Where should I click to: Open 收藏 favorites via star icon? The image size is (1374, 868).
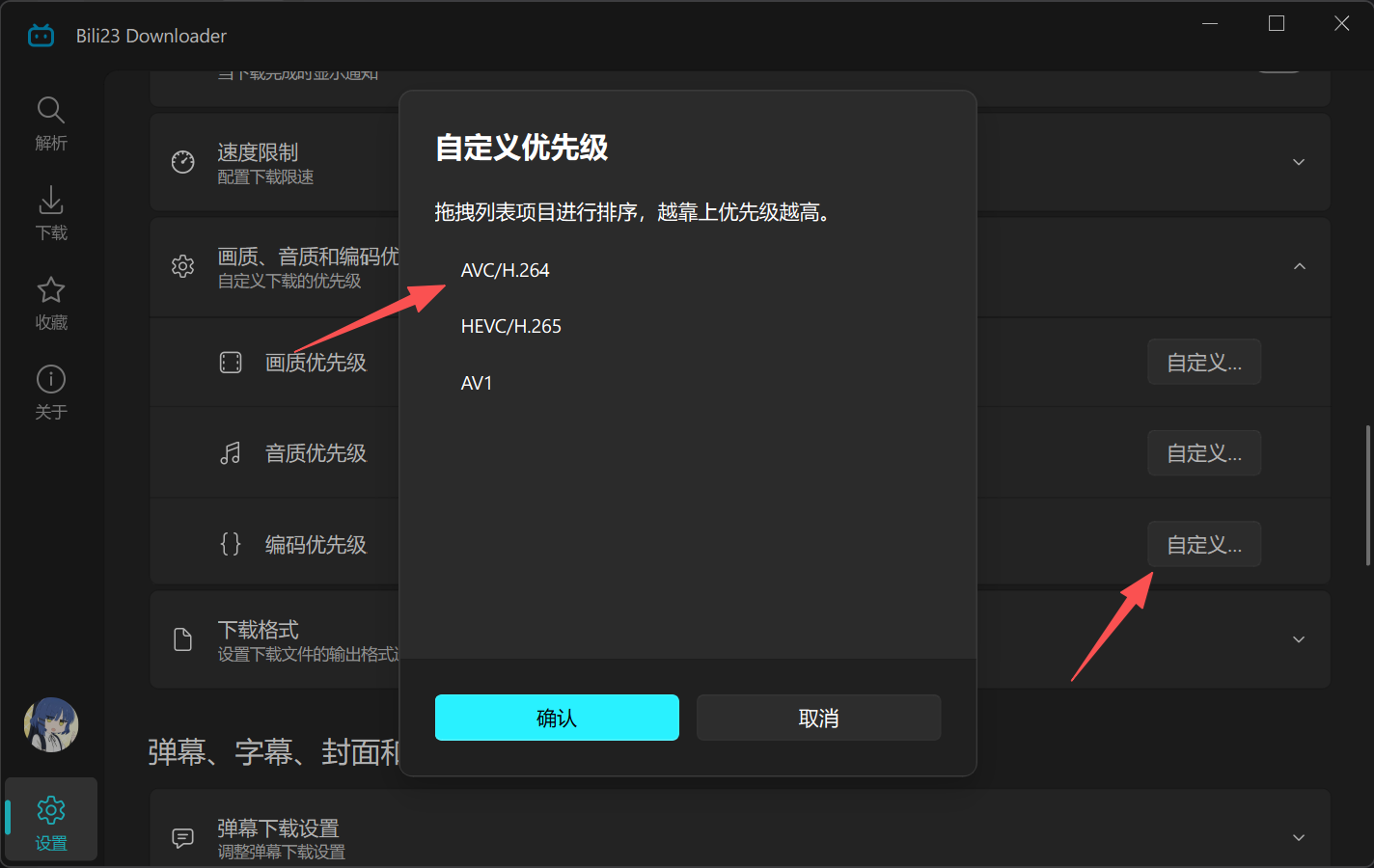click(50, 302)
